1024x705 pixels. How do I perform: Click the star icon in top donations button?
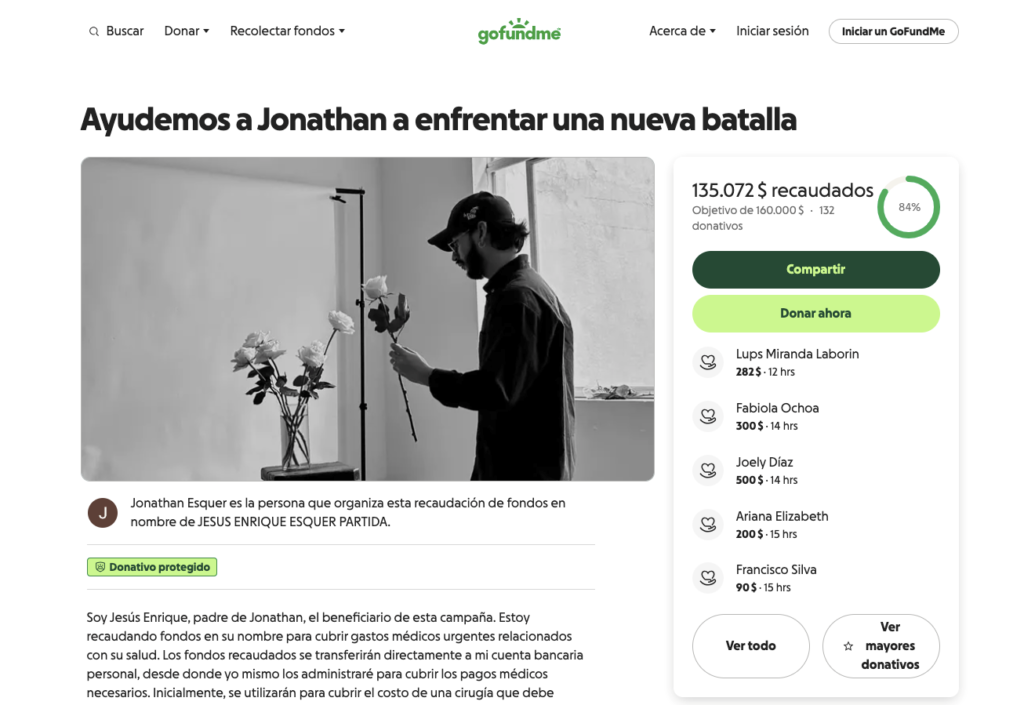(x=848, y=646)
